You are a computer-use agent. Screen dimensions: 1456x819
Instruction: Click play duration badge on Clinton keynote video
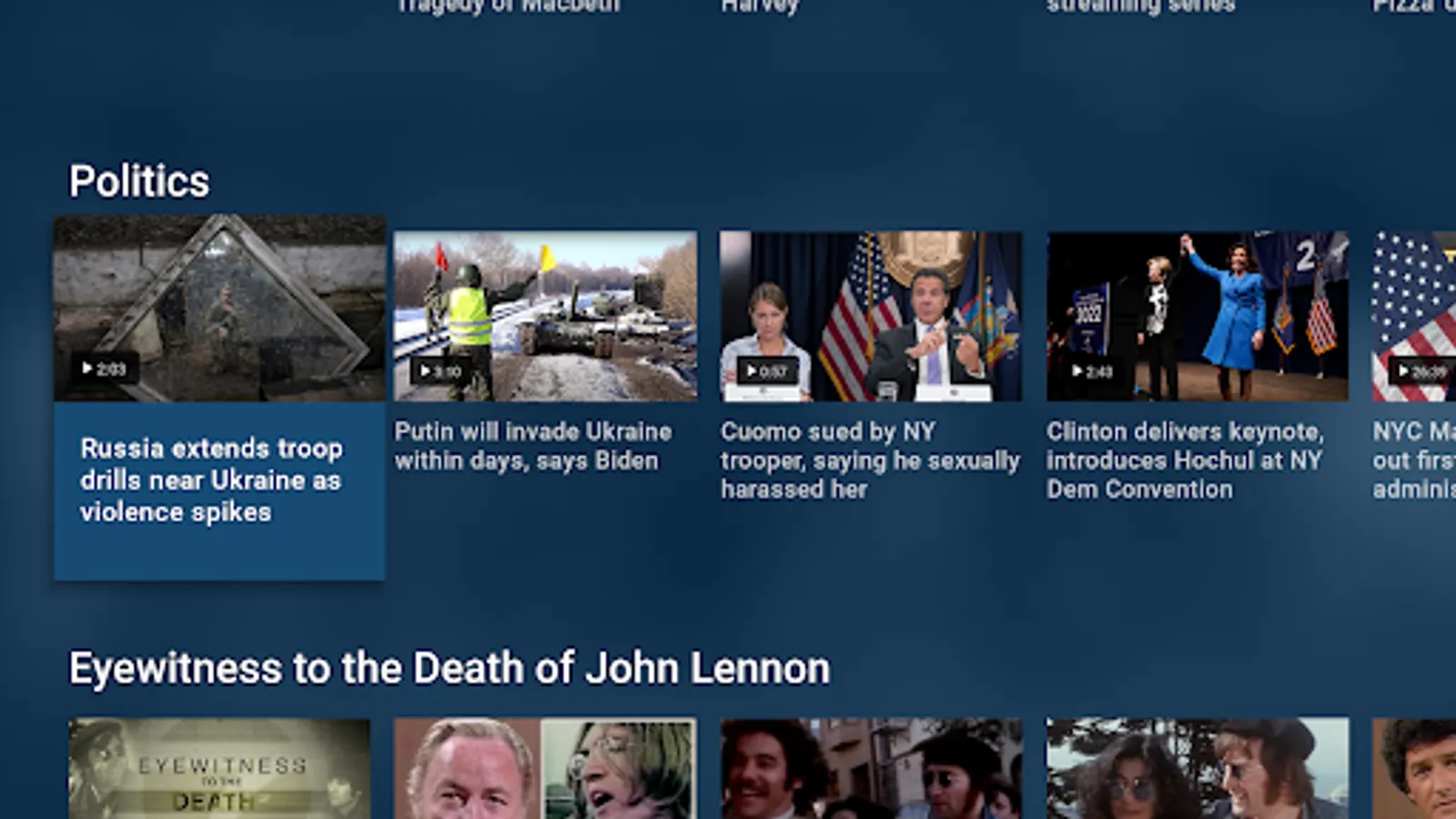click(1092, 371)
